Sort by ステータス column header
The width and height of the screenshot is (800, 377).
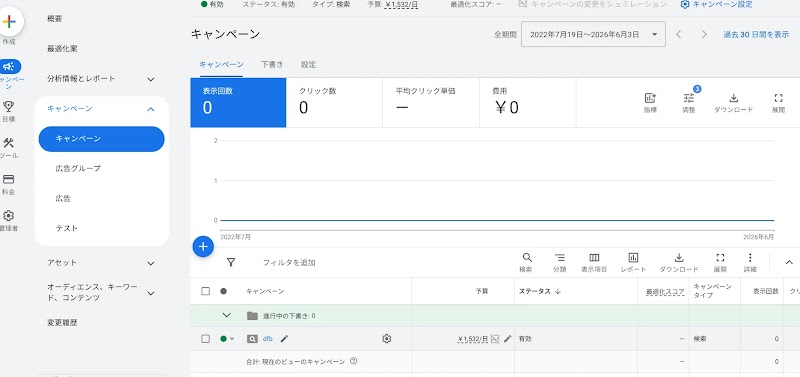[540, 291]
